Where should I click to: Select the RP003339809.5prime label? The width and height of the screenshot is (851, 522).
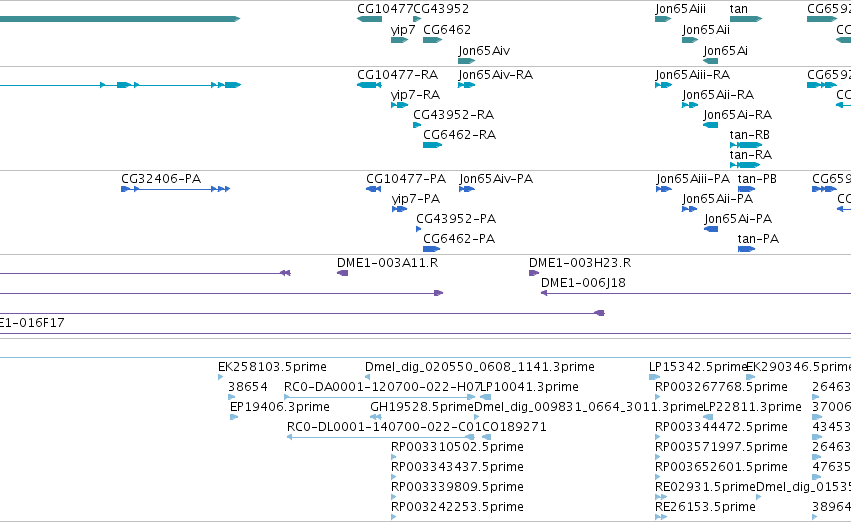[x=457, y=488]
